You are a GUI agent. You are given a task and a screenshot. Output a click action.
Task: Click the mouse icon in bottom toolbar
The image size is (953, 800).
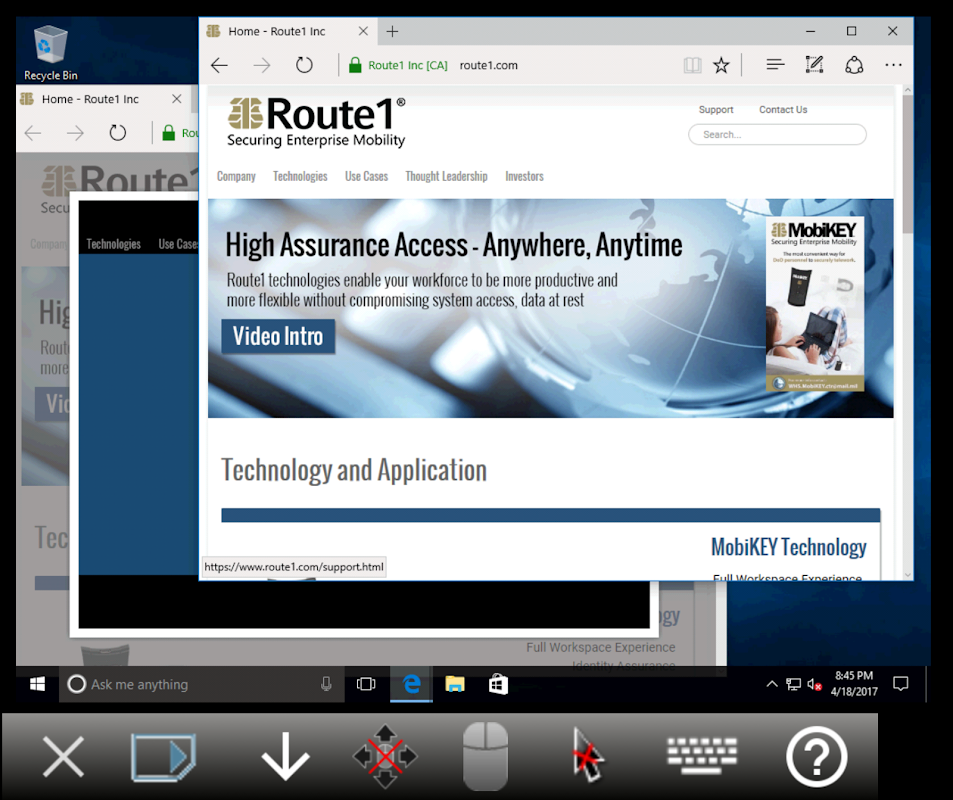point(485,757)
